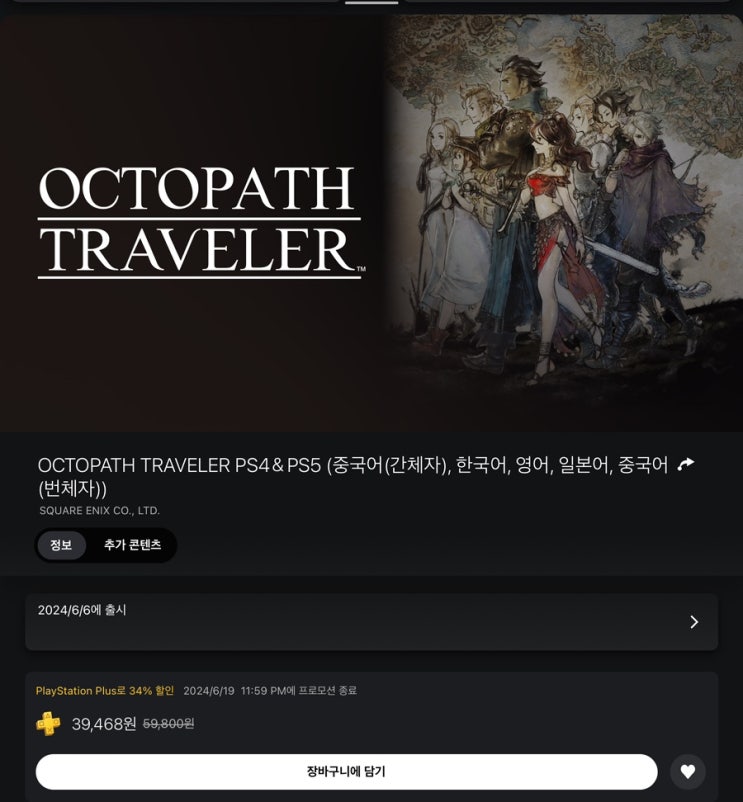The width and height of the screenshot is (743, 802).
Task: Click the PlayStation Plus로 34% 할인 label
Action: point(105,690)
